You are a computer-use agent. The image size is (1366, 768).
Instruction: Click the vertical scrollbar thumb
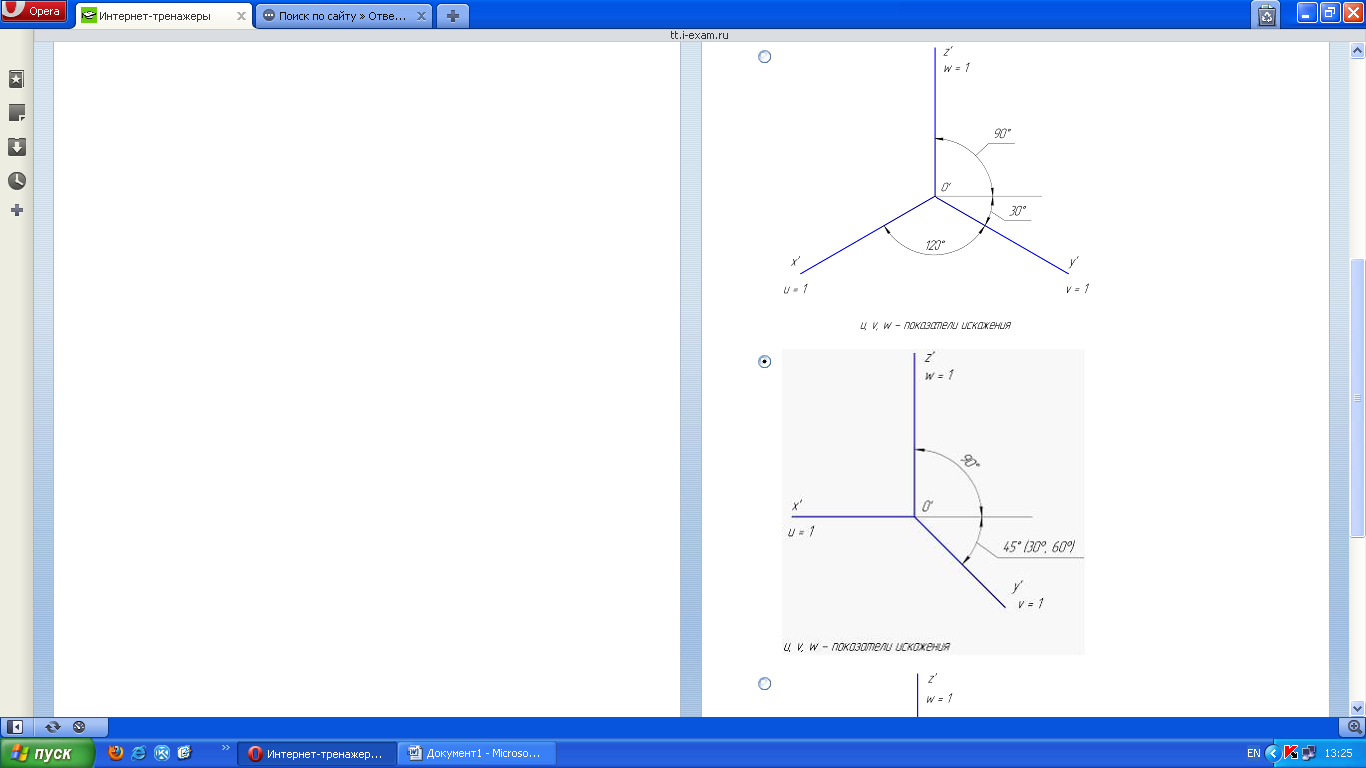click(1357, 398)
